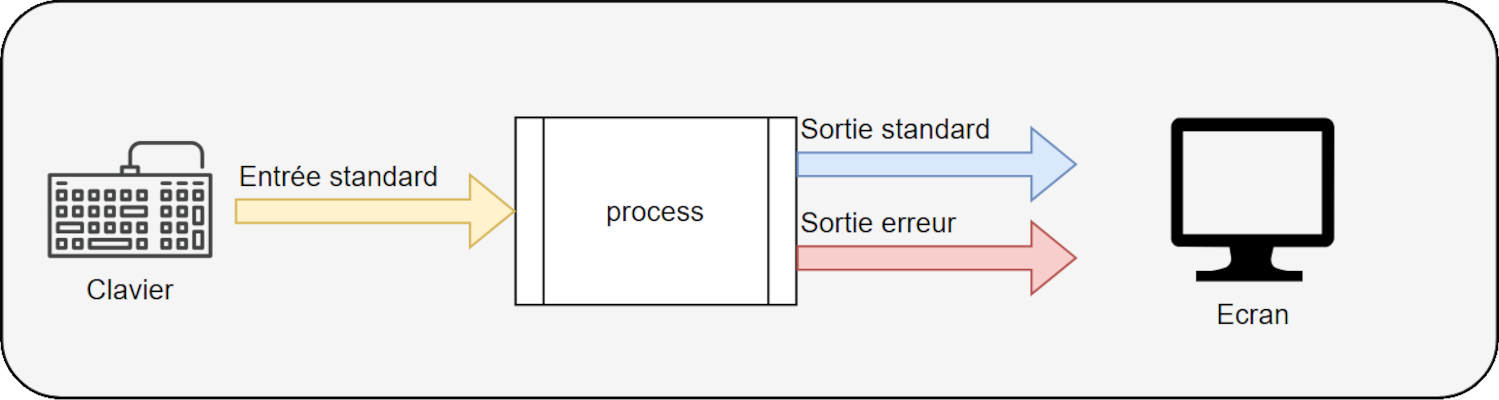Image resolution: width=1499 pixels, height=400 pixels.
Task: Click the arrowhead of the yellow input arrow
Action: 492,211
